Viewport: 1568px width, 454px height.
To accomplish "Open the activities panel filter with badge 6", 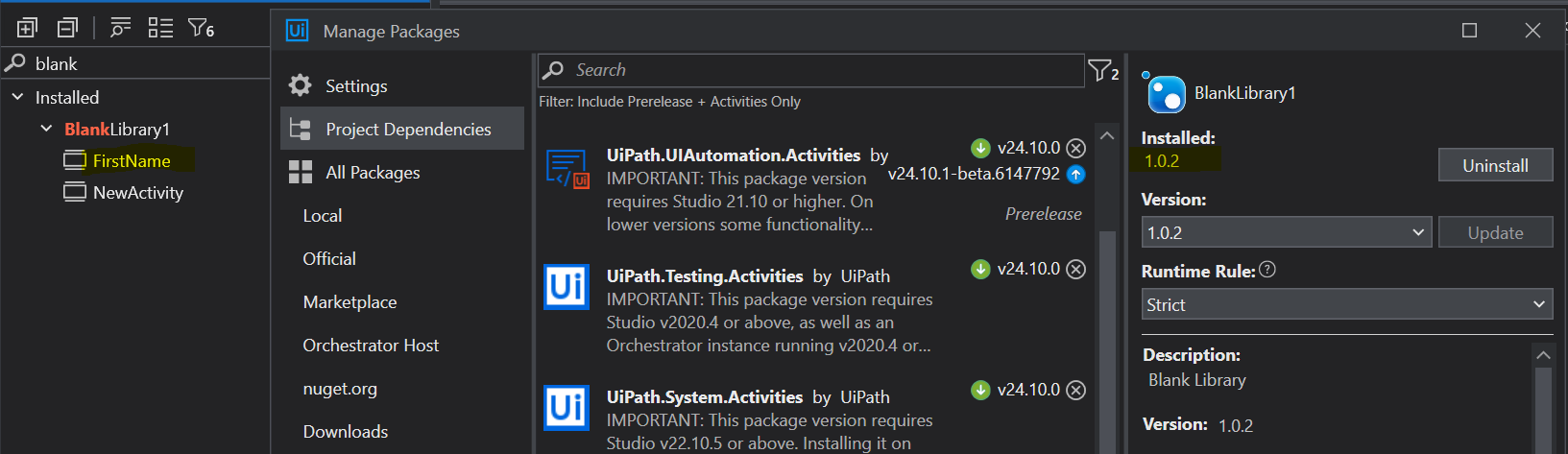I will coord(200,28).
